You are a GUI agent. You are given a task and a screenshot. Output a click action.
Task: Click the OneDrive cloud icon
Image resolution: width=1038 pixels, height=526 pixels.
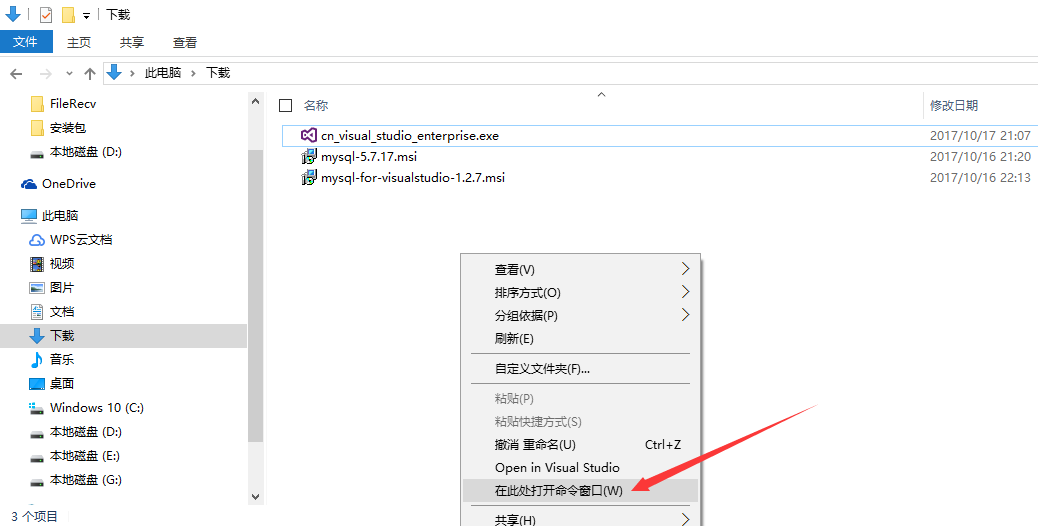tap(28, 184)
